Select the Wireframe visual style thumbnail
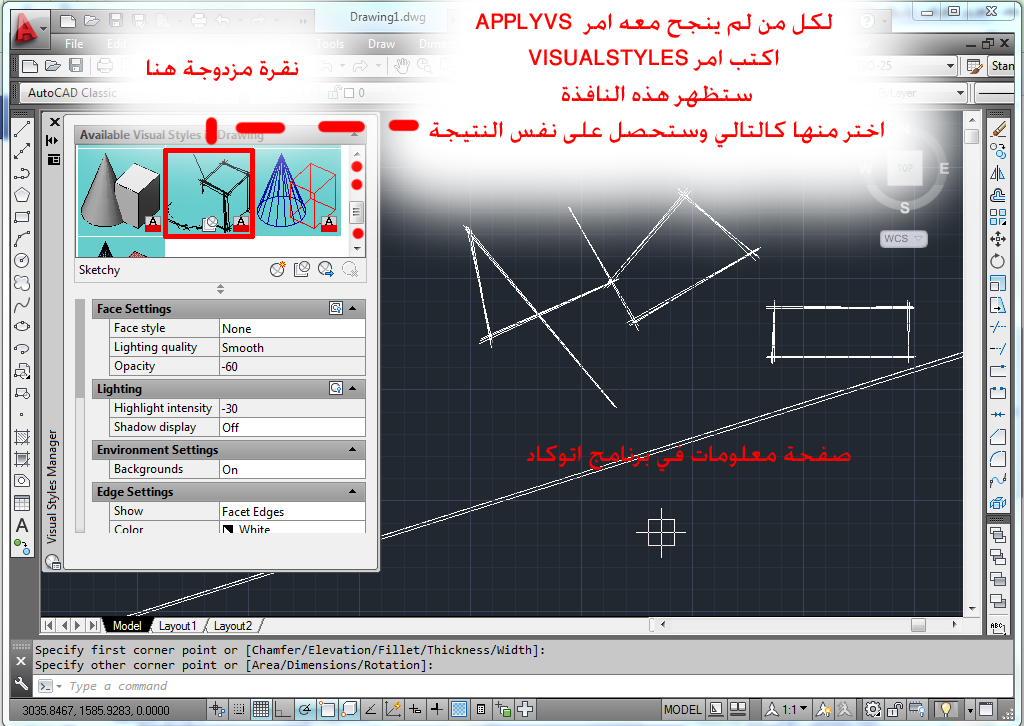 coord(297,192)
